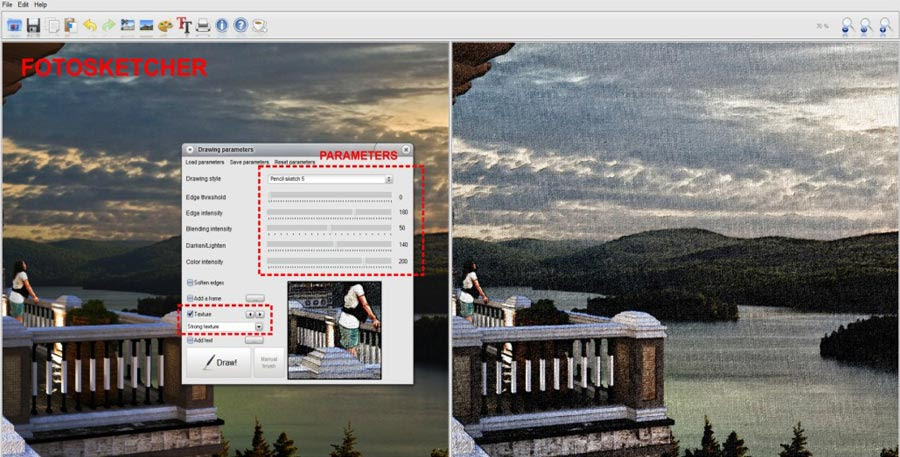
Task: Click the middle magnifier zoom icon
Action: [866, 26]
